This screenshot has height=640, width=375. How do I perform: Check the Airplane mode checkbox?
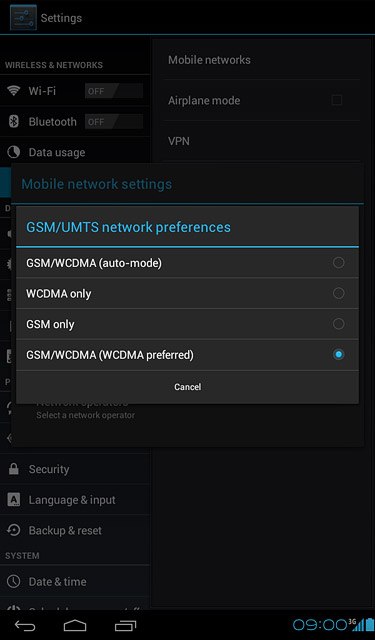(337, 100)
